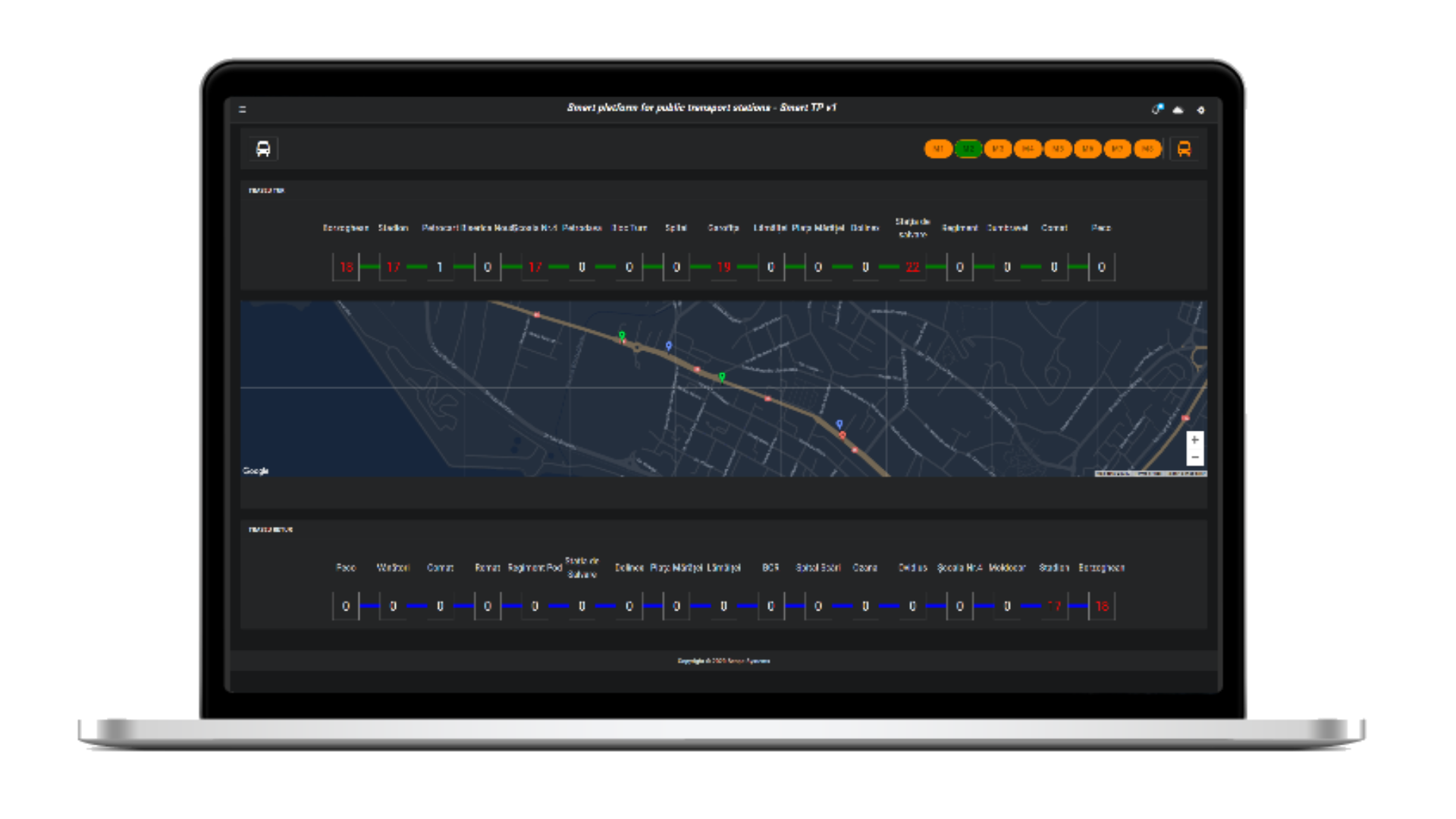Click the cloud icon in header
The width and height of the screenshot is (1456, 819).
click(1178, 110)
